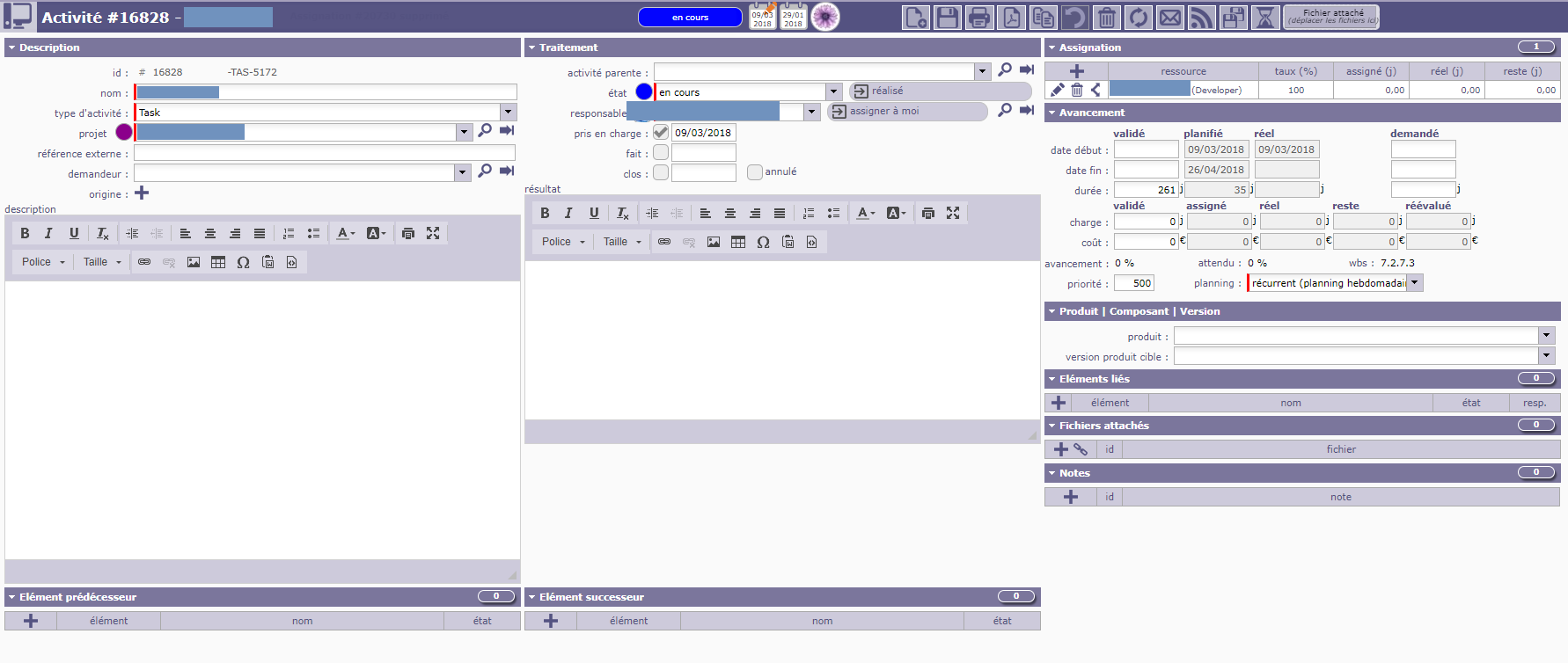Save the activity with the floppy disk icon

948,18
